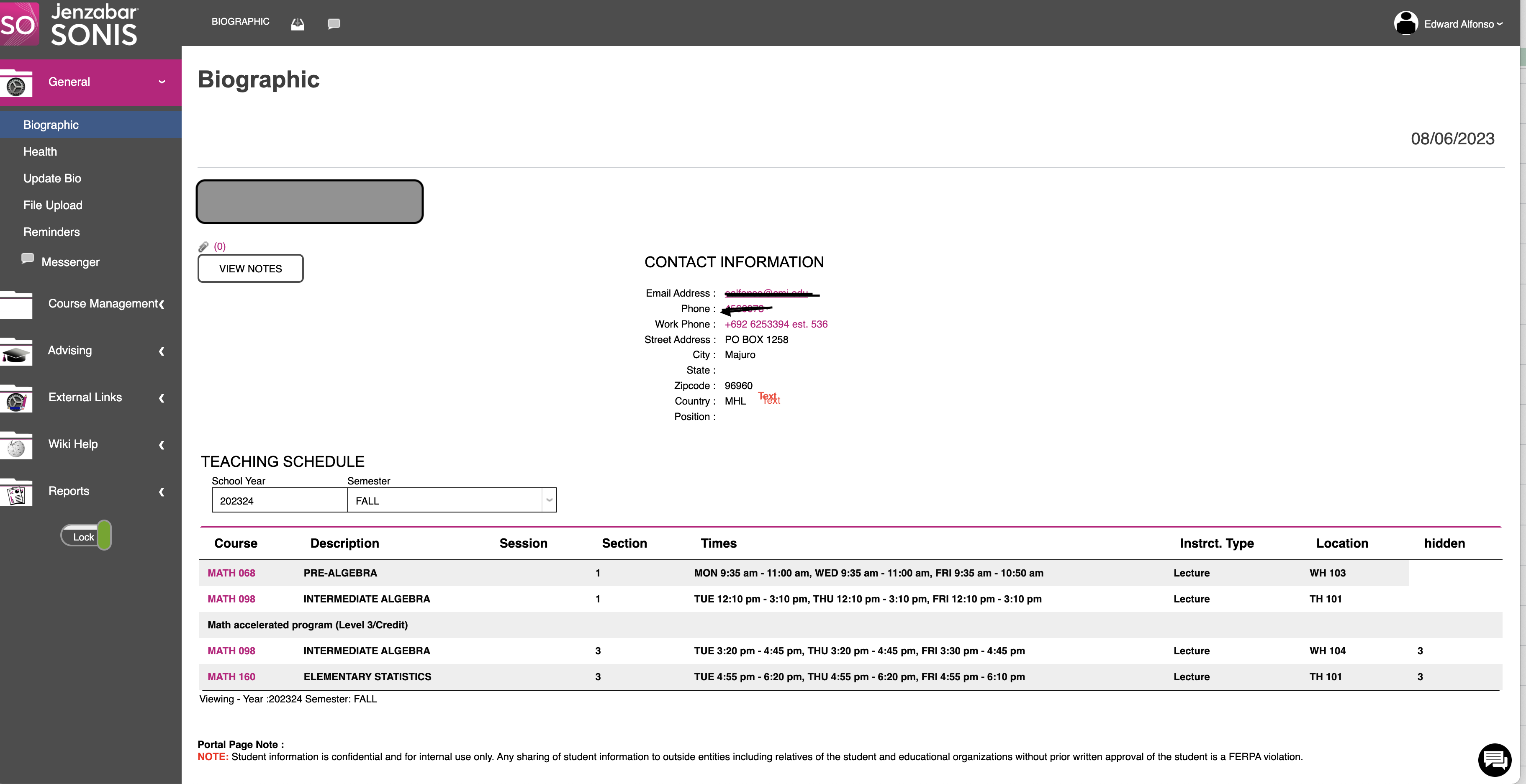Open the inbox download icon in top bar

pos(297,24)
